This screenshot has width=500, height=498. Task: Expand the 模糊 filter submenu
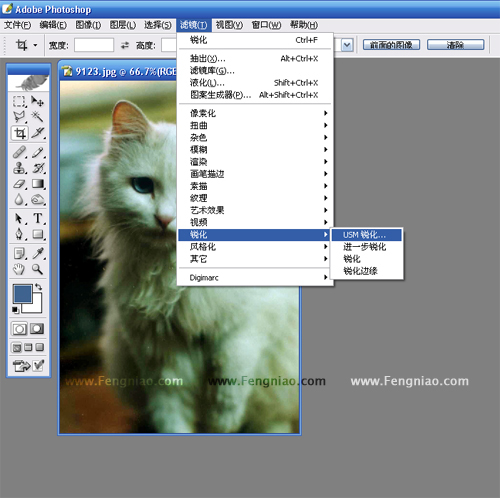pos(255,149)
